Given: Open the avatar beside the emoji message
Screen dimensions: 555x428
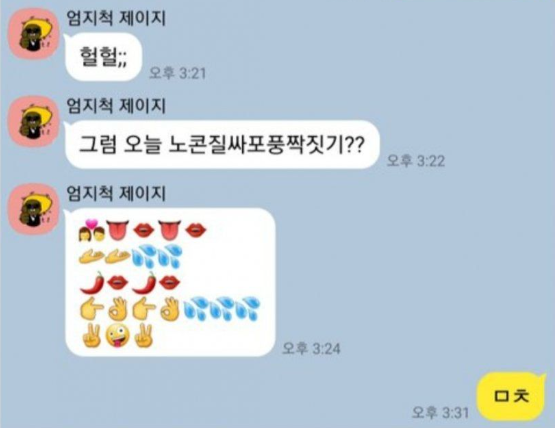Looking at the screenshot, I should pos(34,209).
